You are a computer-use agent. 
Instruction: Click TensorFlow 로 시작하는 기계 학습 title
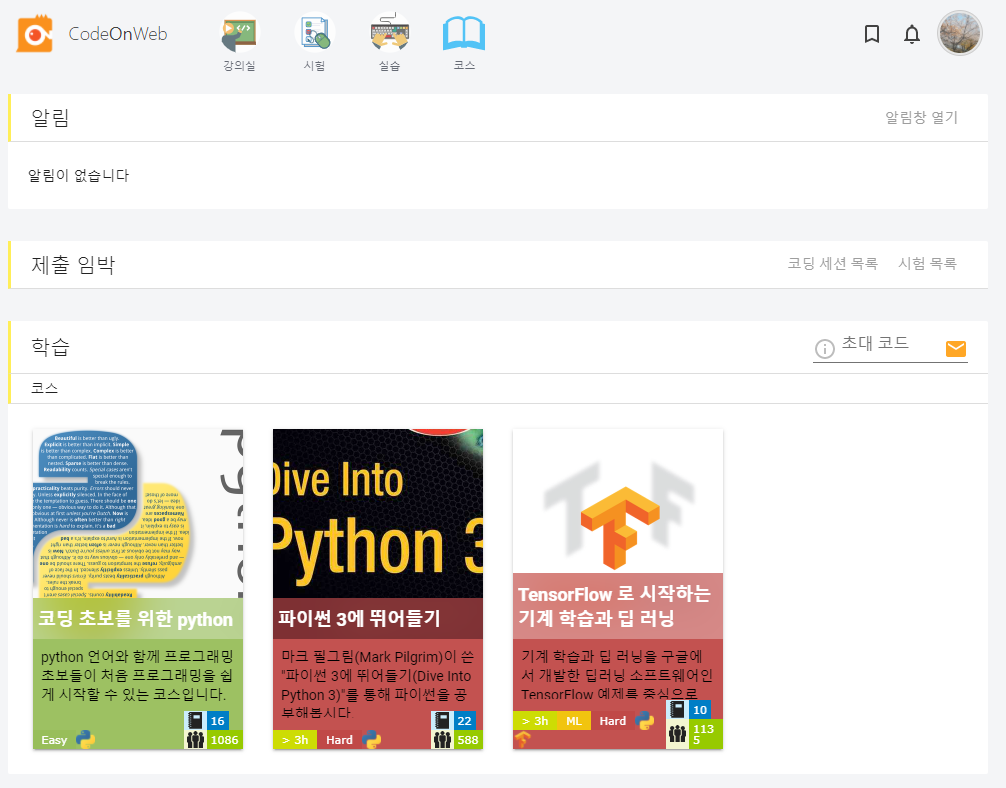(614, 606)
